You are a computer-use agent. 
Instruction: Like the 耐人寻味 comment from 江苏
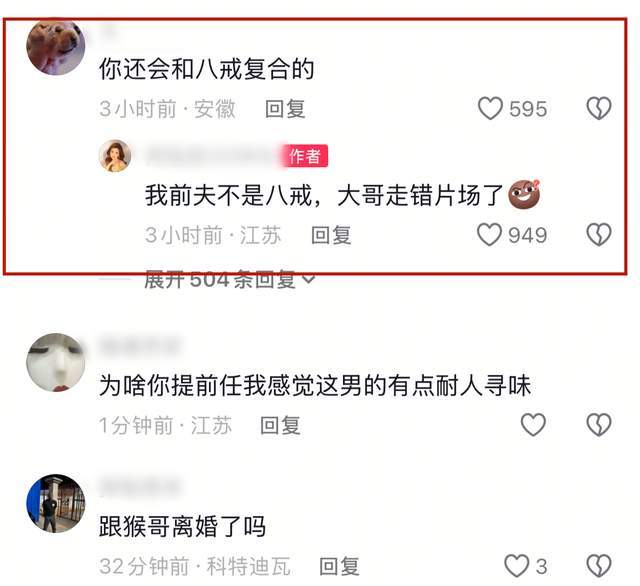533,424
